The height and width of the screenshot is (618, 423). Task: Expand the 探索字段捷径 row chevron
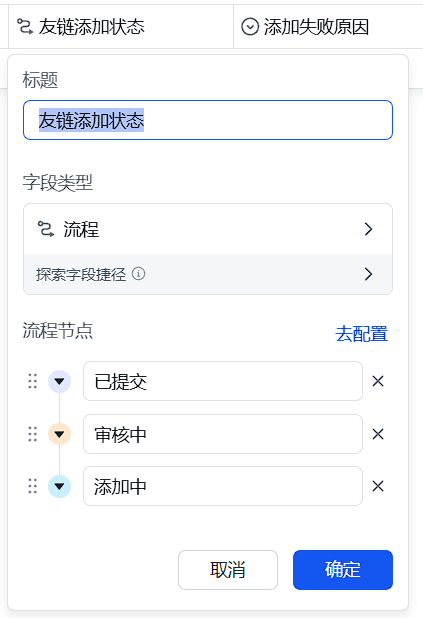(368, 274)
